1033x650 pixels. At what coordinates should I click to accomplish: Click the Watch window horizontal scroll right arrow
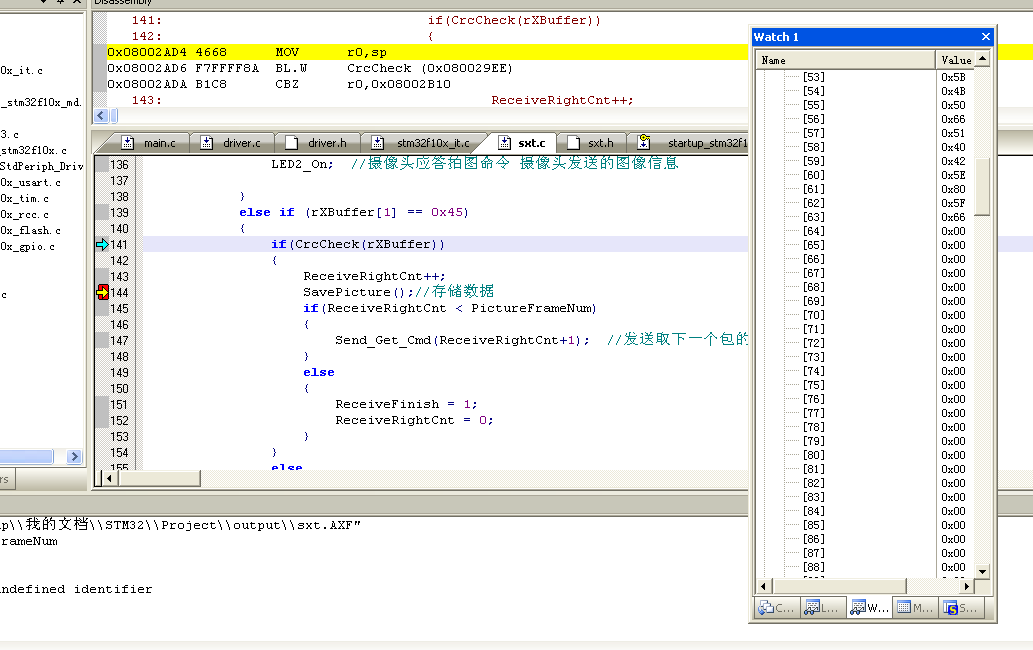966,585
